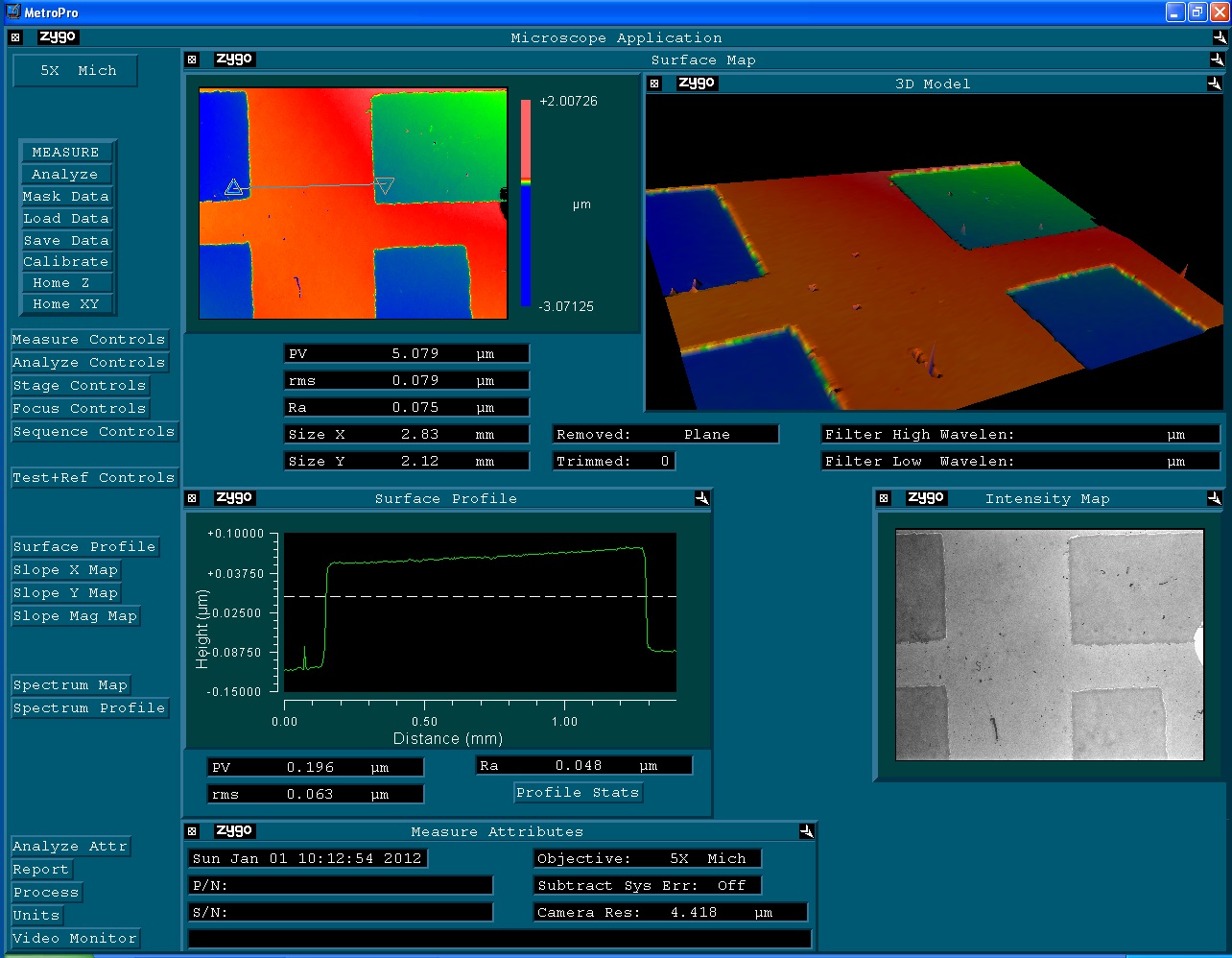Click the Removed: Plane field
Screen dimensions: 1232x958
[666, 435]
